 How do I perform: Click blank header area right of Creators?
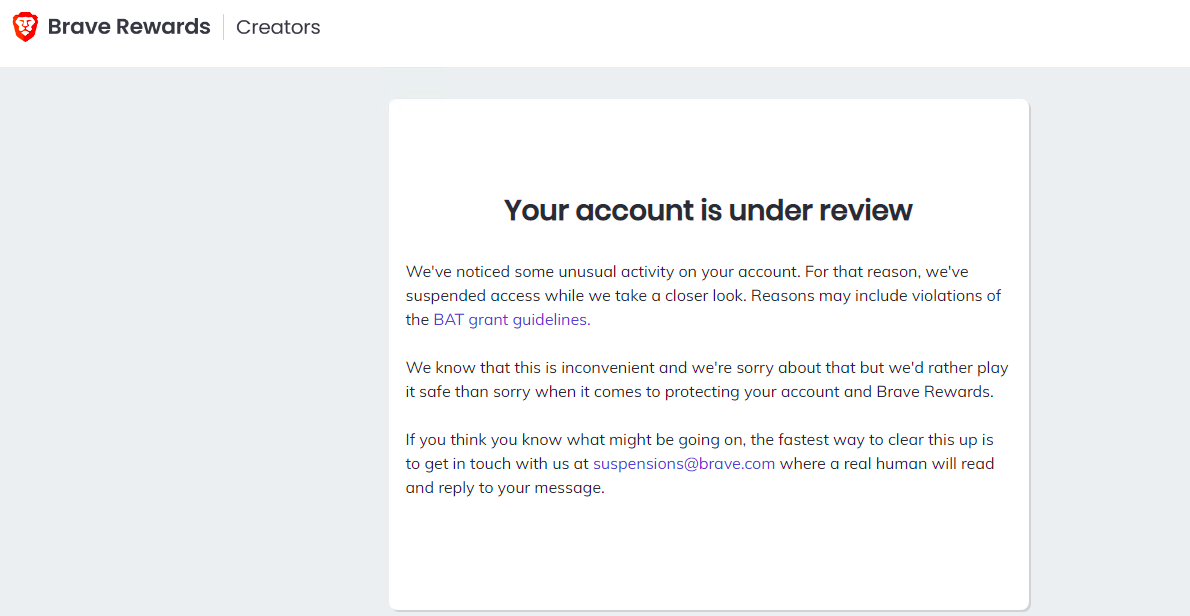pyautogui.click(x=750, y=30)
